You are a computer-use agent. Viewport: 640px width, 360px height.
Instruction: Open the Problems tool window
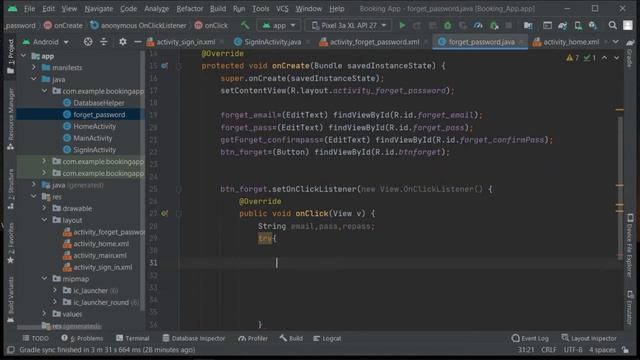82,338
